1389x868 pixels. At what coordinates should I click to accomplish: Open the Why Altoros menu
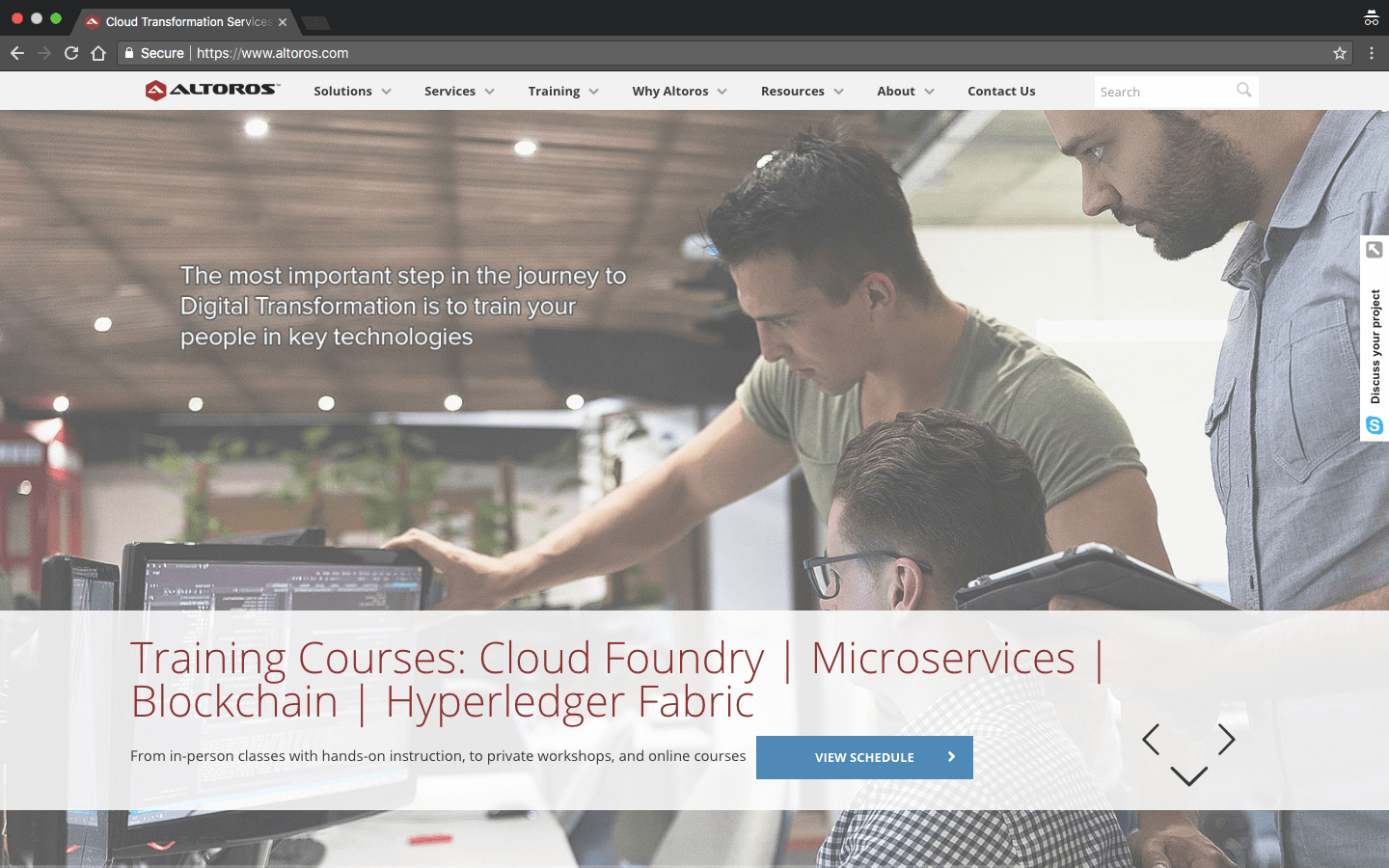click(x=679, y=92)
